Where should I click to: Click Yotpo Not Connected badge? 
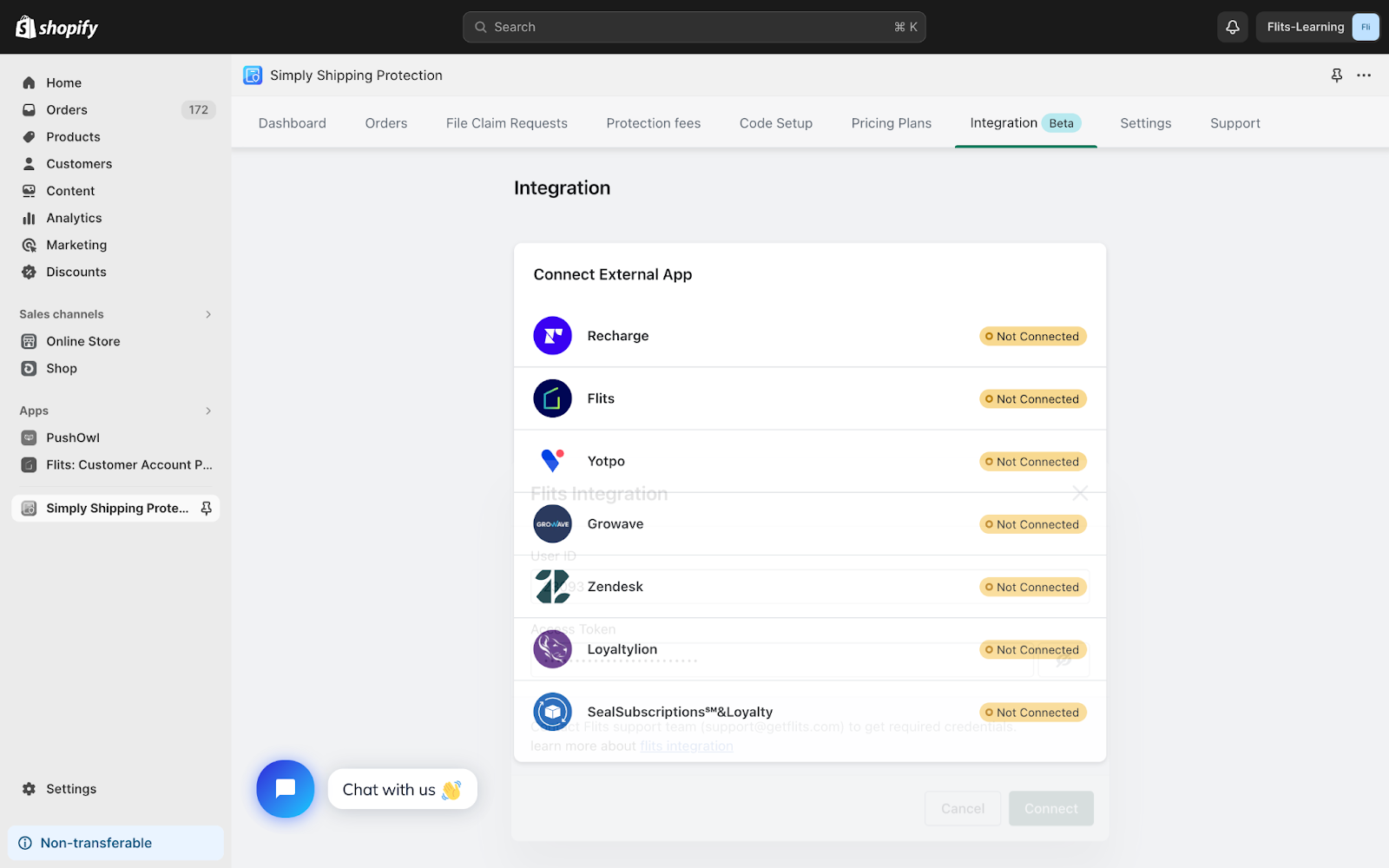pos(1033,461)
